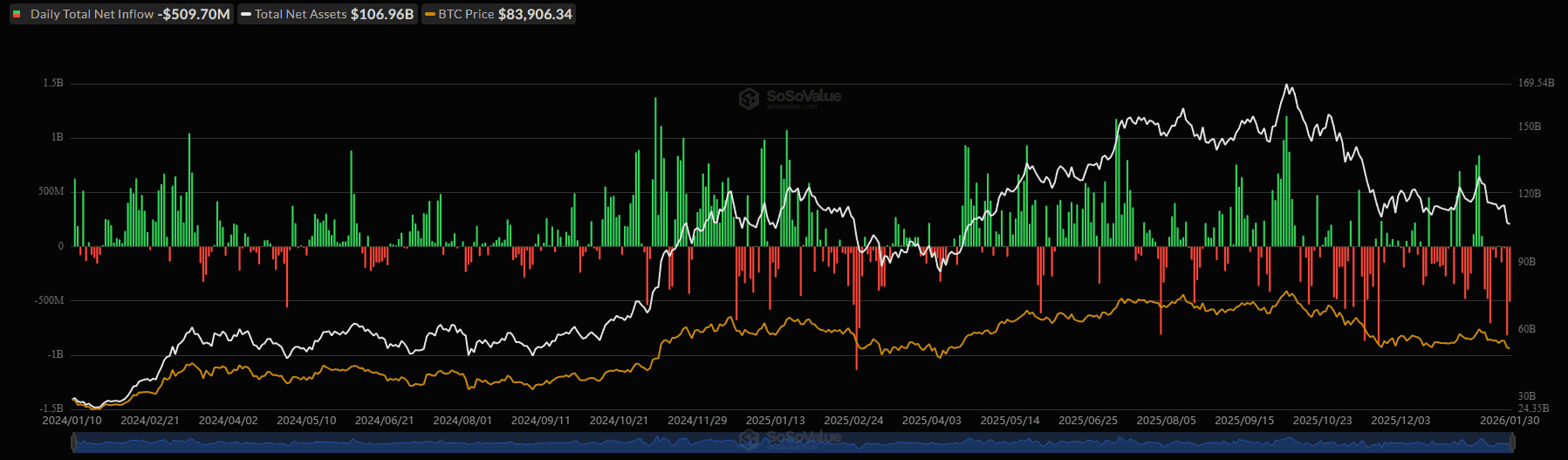The height and width of the screenshot is (460, 1568).
Task: Toggle the BTC Price series visibility
Action: 466,14
